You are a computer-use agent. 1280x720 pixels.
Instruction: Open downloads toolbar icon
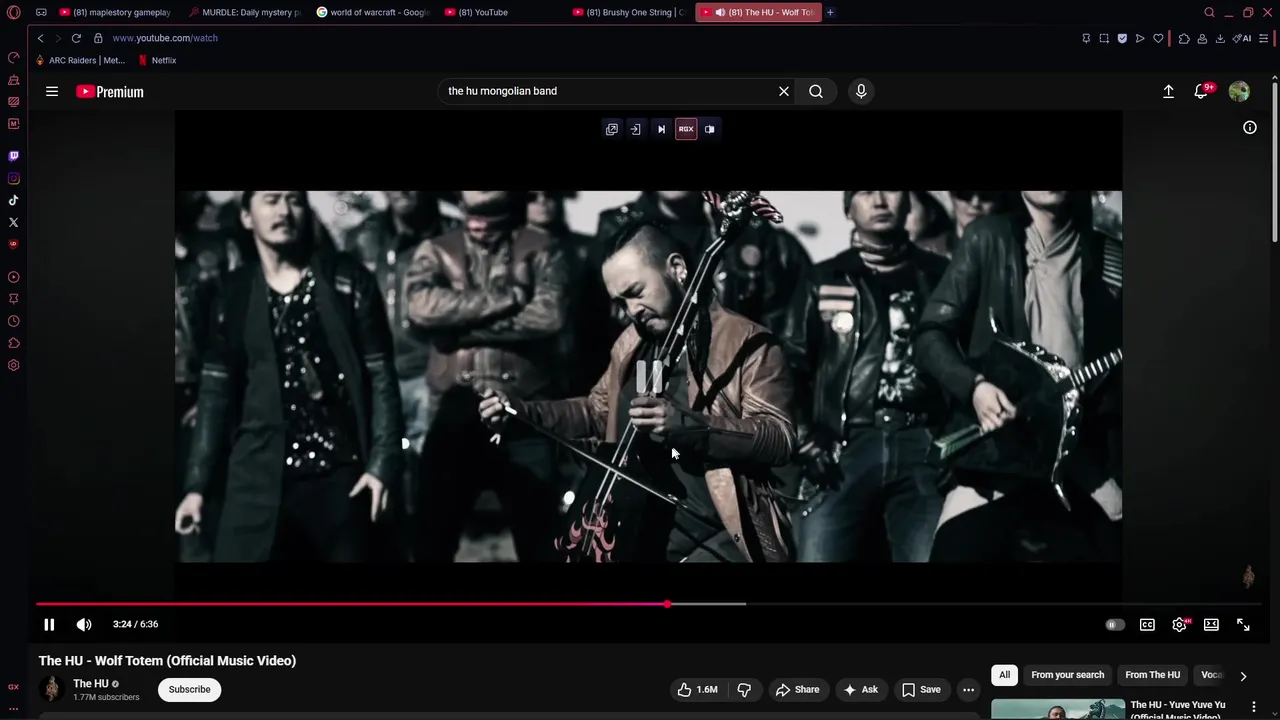(x=1220, y=38)
